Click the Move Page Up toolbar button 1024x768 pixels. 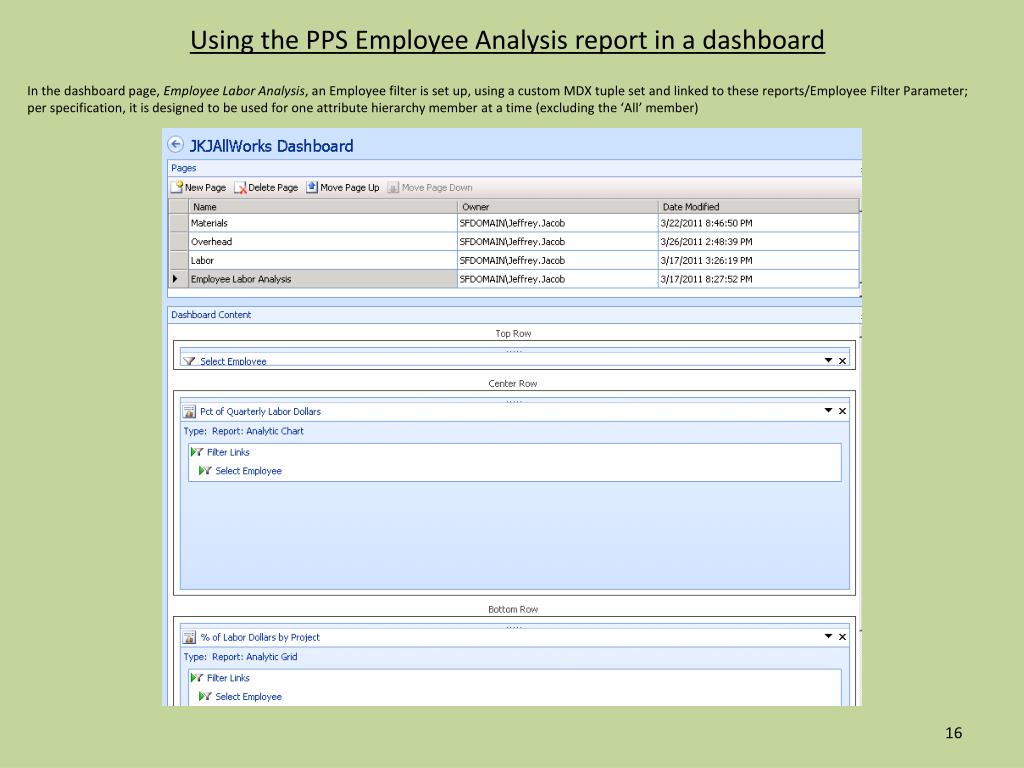pyautogui.click(x=343, y=187)
